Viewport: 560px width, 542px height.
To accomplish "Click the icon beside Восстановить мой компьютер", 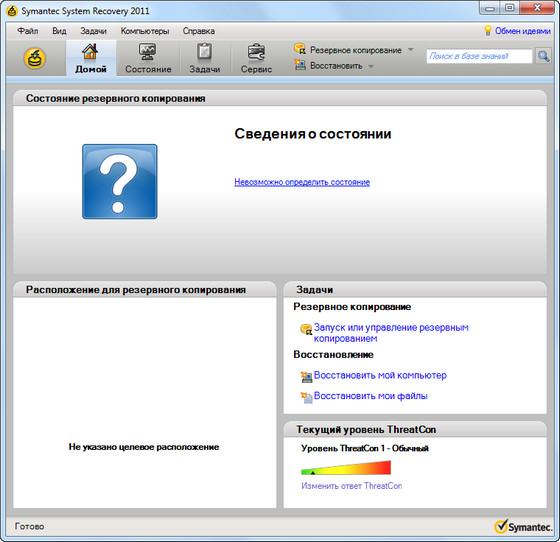I will [306, 377].
